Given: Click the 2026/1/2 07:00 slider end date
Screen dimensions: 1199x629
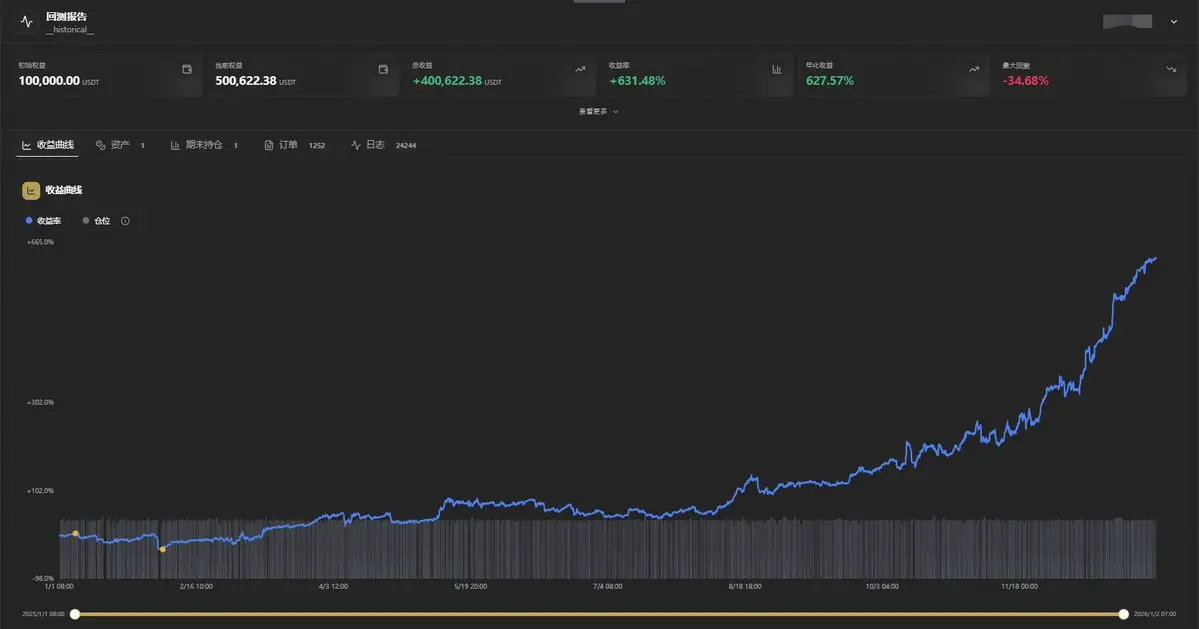Looking at the screenshot, I should point(1155,614).
